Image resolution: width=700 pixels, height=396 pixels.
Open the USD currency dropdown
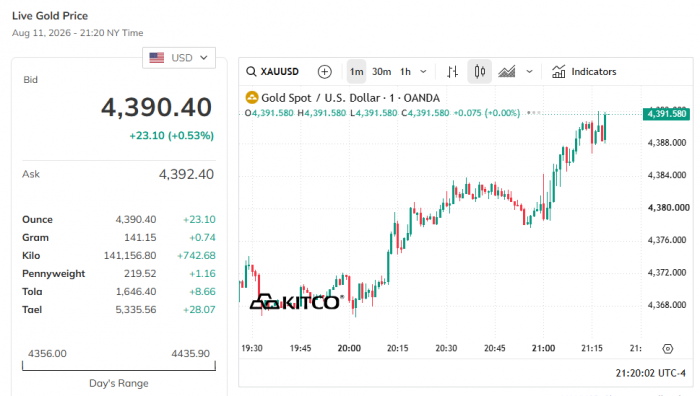[x=179, y=58]
